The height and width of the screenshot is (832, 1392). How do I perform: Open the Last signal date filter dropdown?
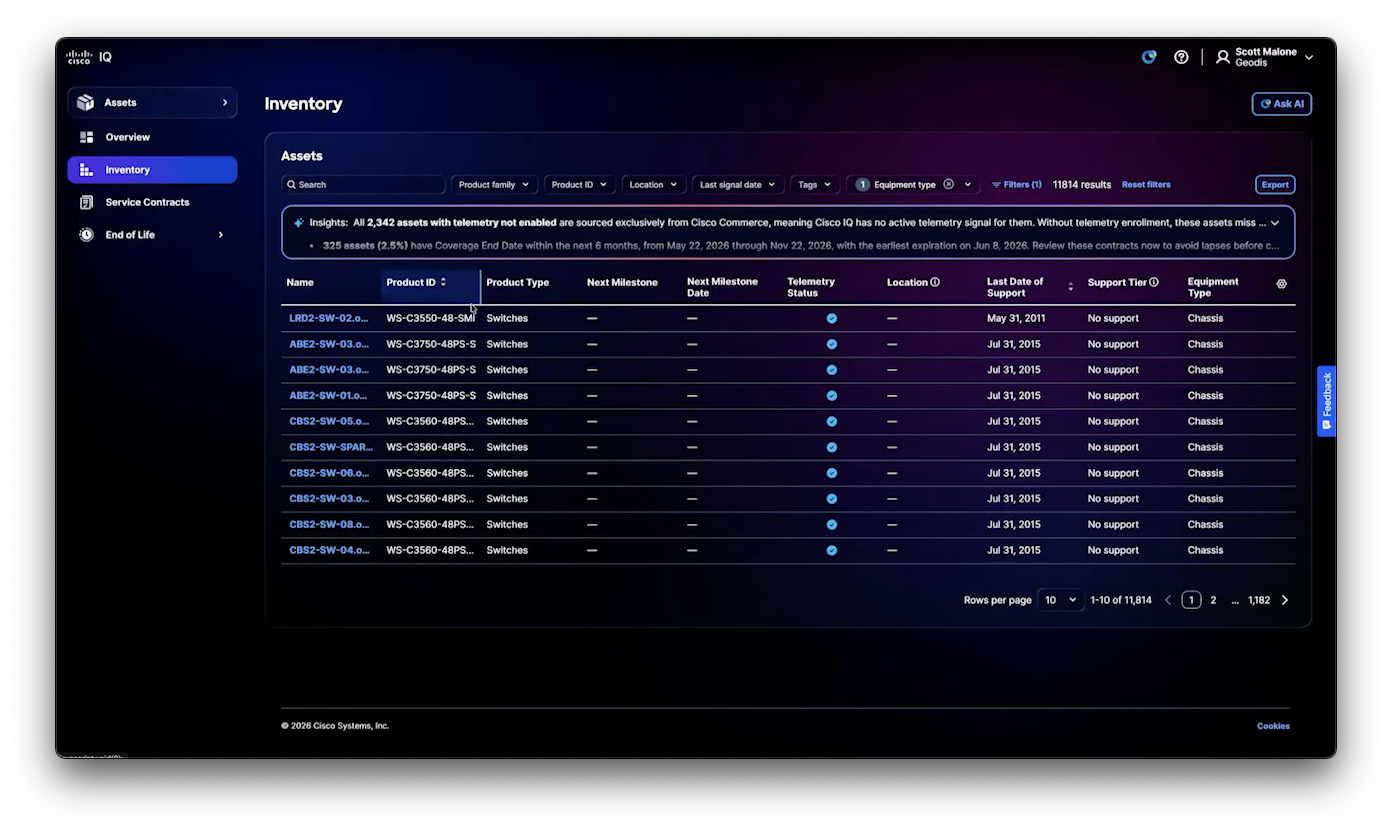coord(737,185)
